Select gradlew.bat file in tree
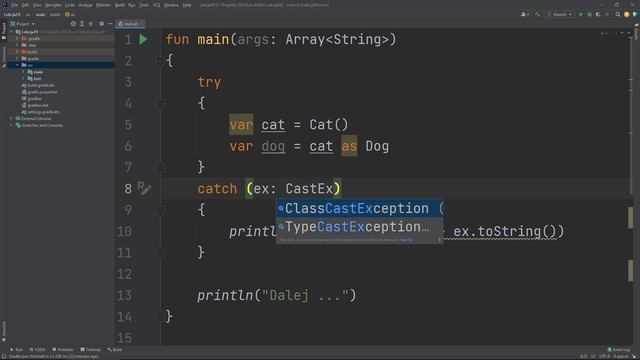The height and width of the screenshot is (360, 640). (35, 105)
